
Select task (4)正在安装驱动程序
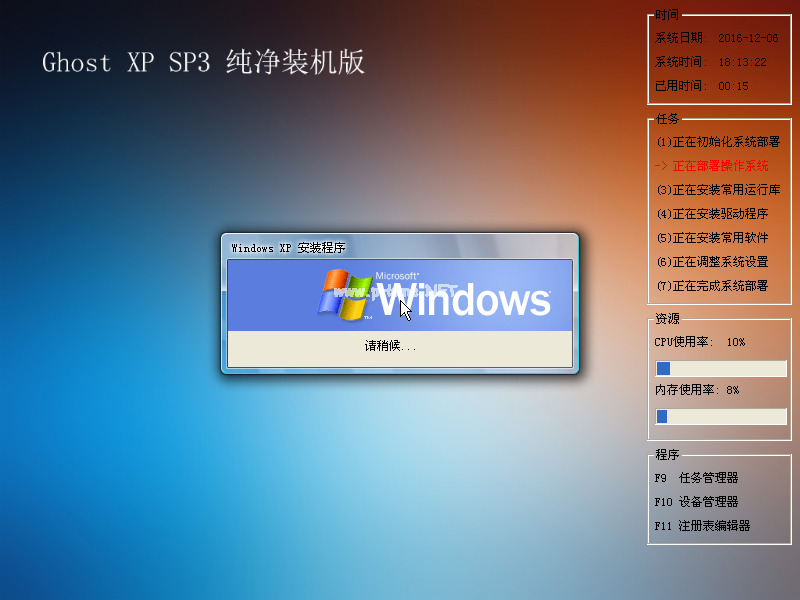click(714, 213)
